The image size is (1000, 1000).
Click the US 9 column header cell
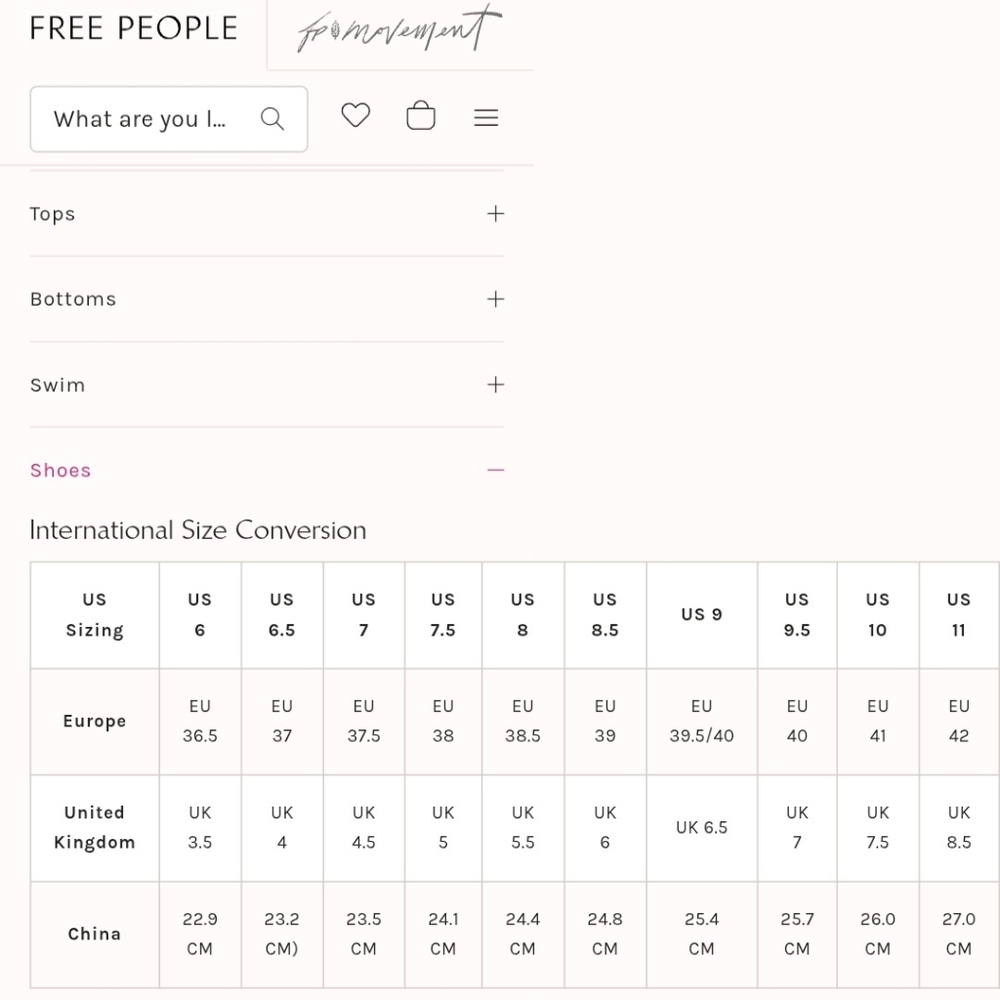702,615
